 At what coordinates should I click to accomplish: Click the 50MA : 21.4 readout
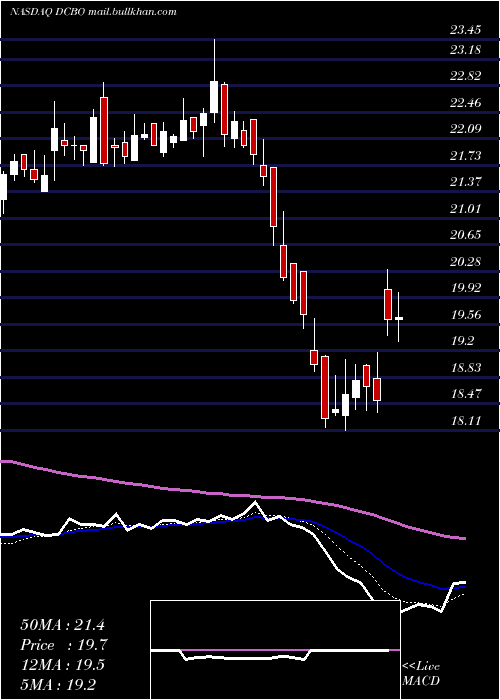(x=62, y=625)
